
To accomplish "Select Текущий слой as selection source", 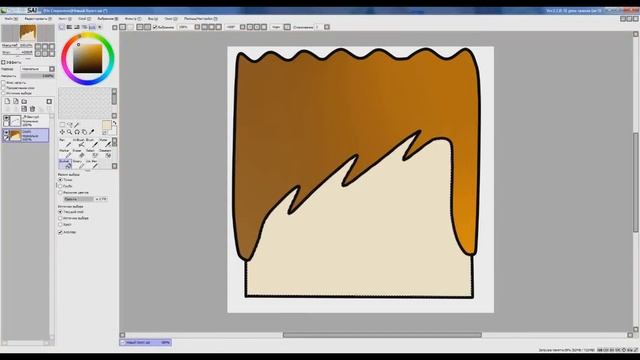I will [60, 212].
